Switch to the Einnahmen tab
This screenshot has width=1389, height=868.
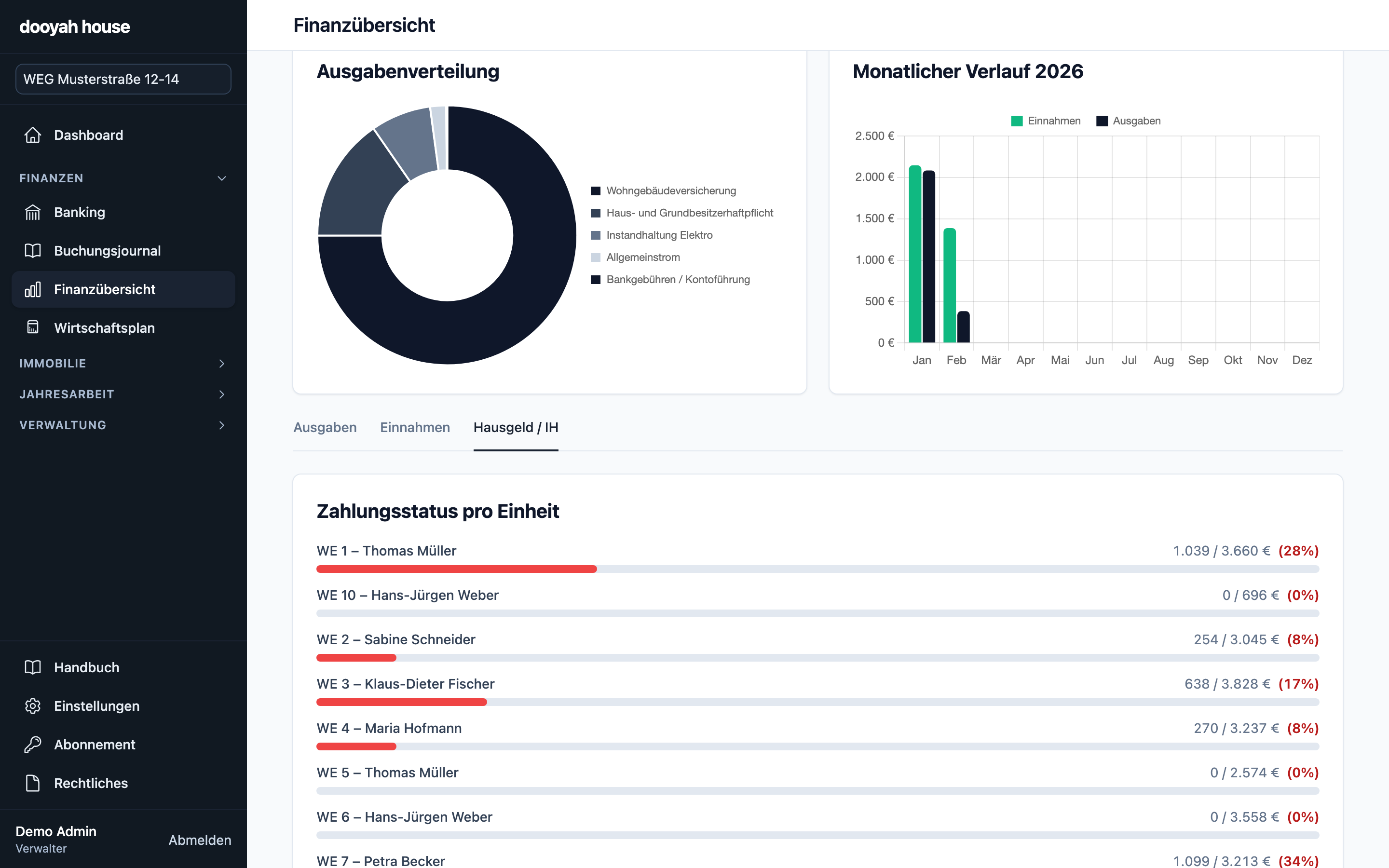pyautogui.click(x=415, y=428)
